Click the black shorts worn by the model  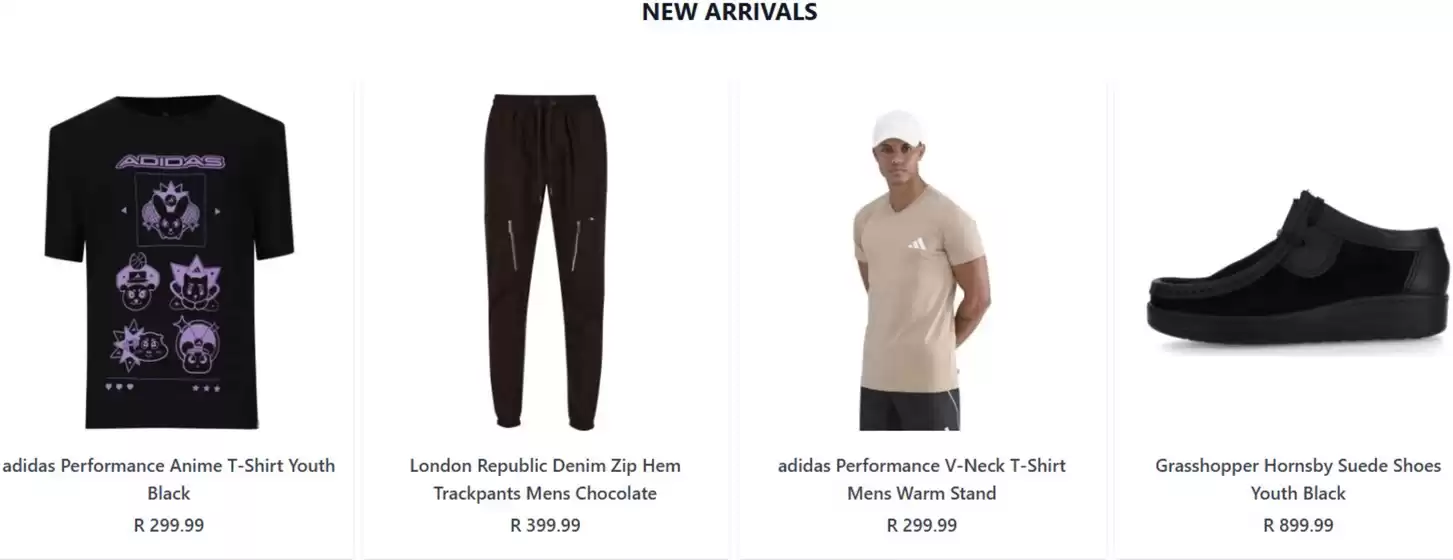(x=909, y=410)
